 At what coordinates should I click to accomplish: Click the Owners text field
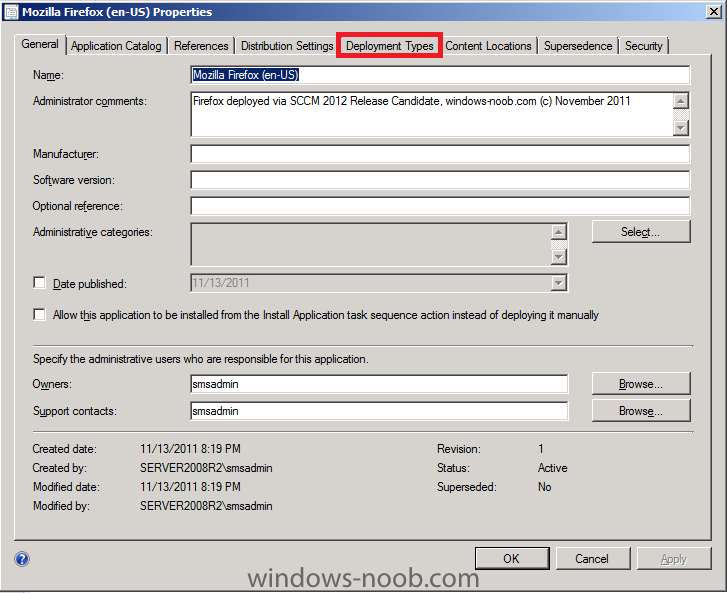click(379, 384)
